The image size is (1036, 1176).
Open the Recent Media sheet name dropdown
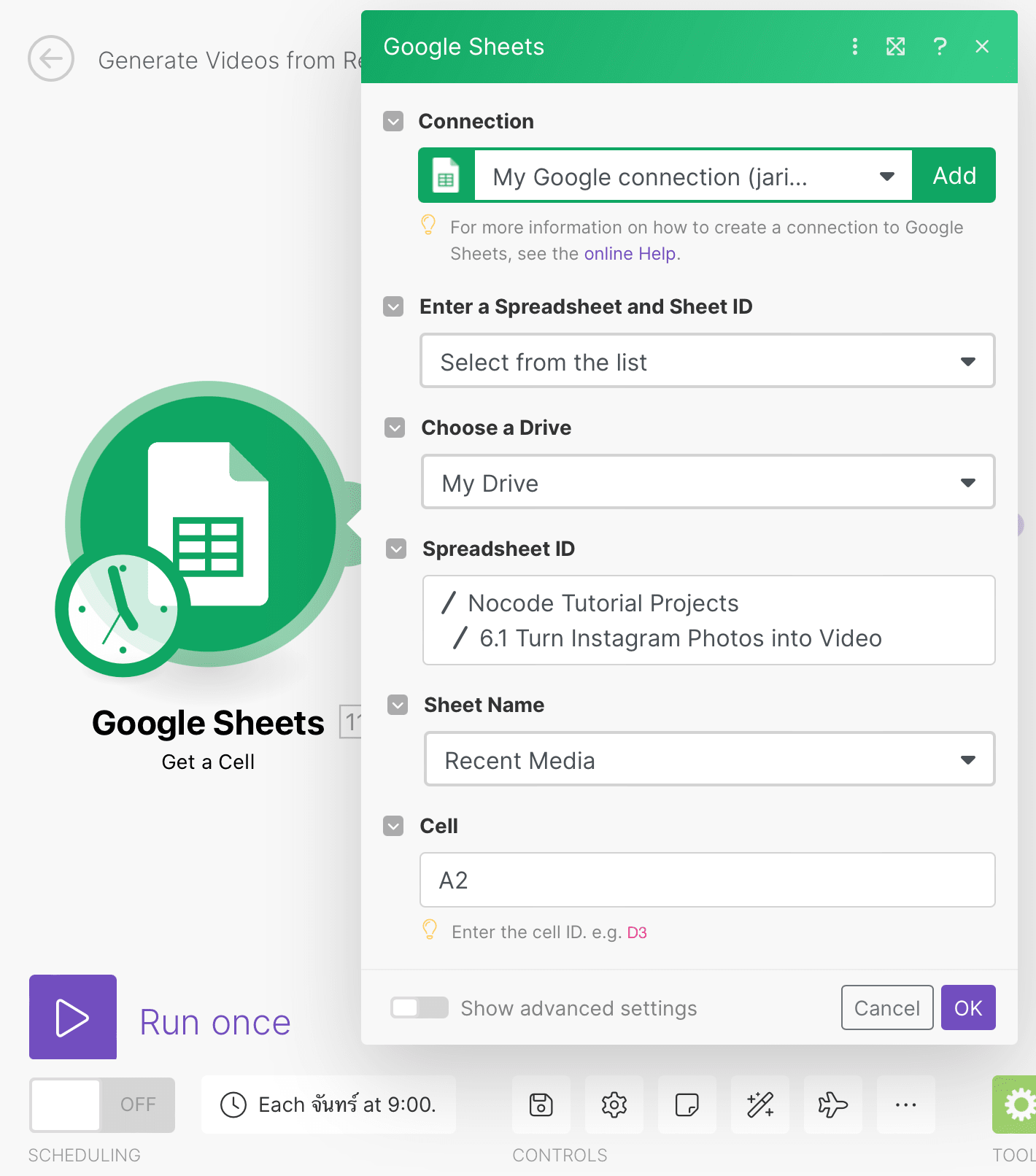tap(710, 759)
